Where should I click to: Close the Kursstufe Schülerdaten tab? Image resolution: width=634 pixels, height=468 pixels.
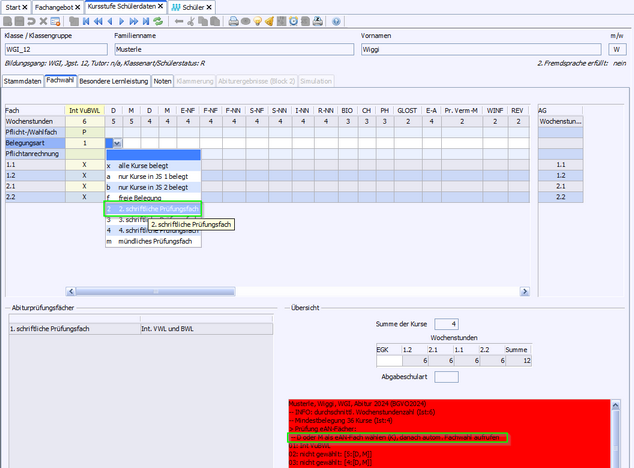pos(162,6)
